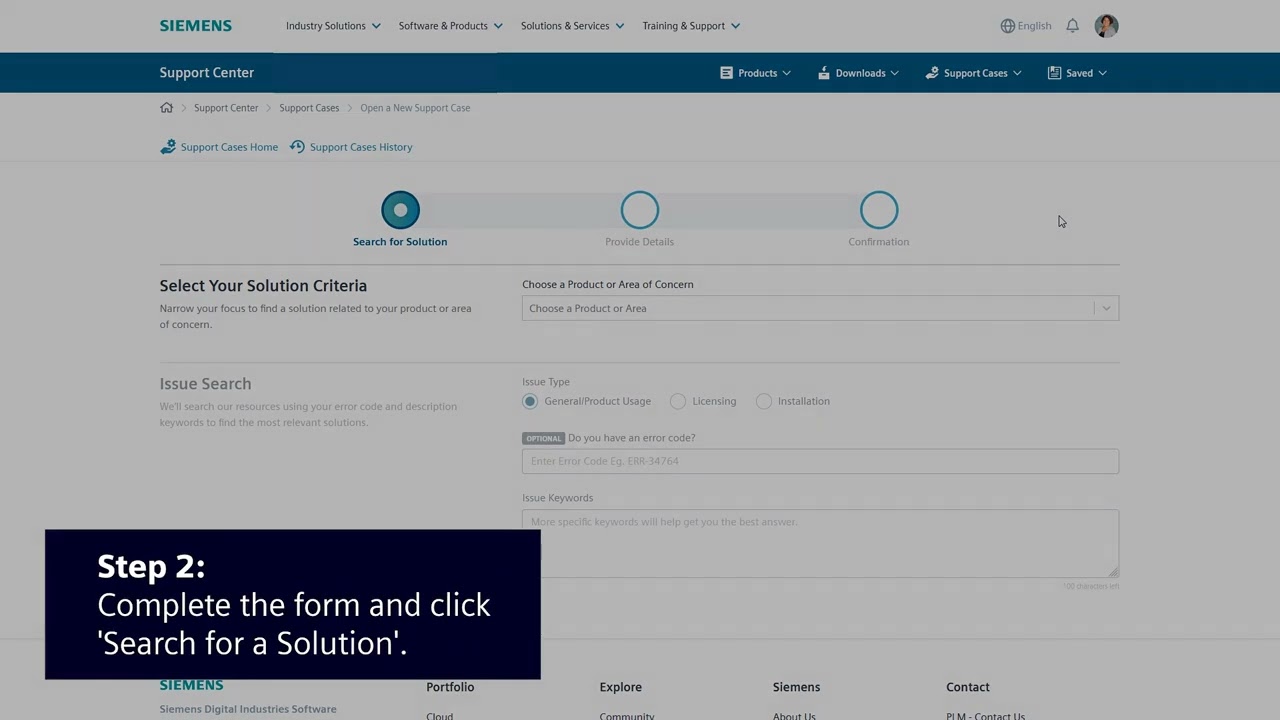Click the Portfolio footer heading
The width and height of the screenshot is (1280, 720).
pyautogui.click(x=450, y=687)
